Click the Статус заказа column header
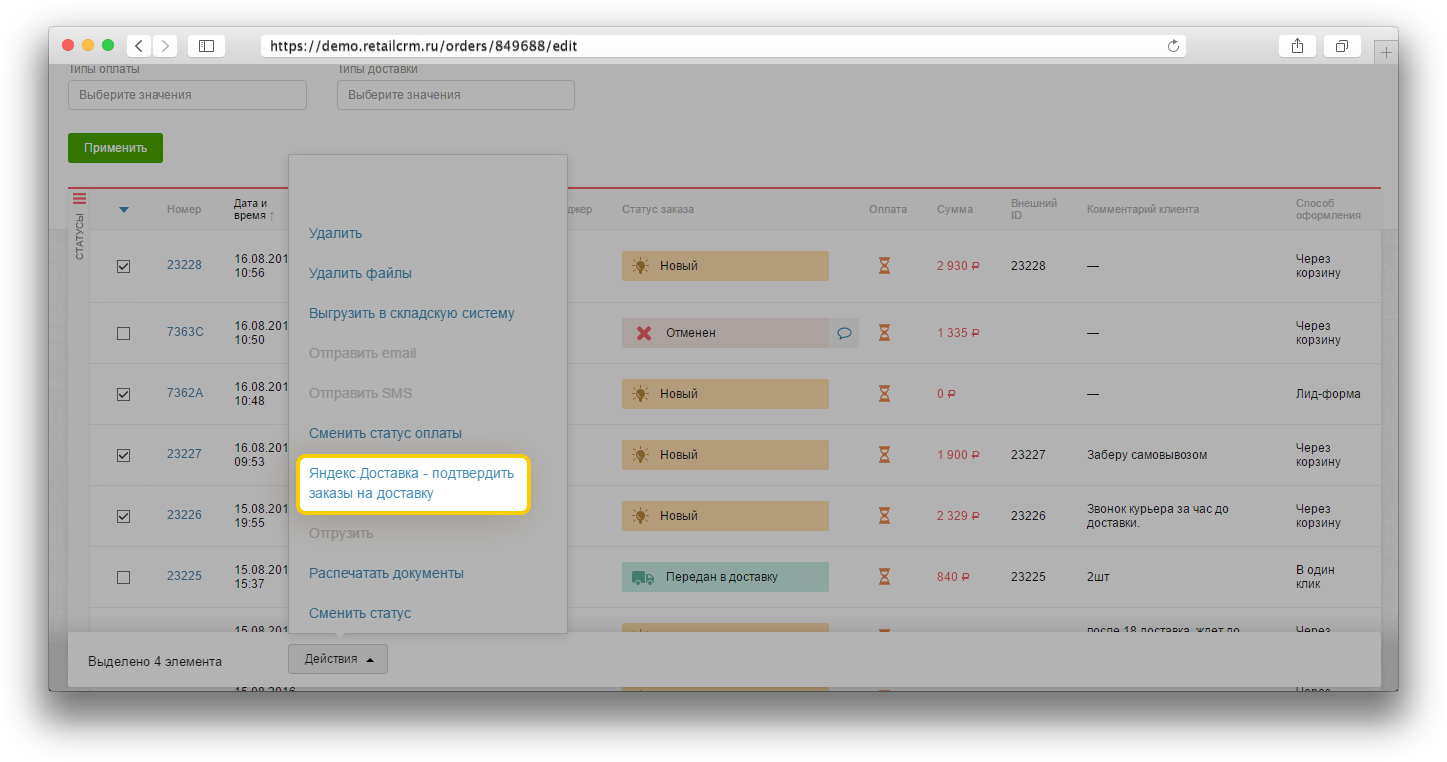The width and height of the screenshot is (1447, 762). (658, 209)
